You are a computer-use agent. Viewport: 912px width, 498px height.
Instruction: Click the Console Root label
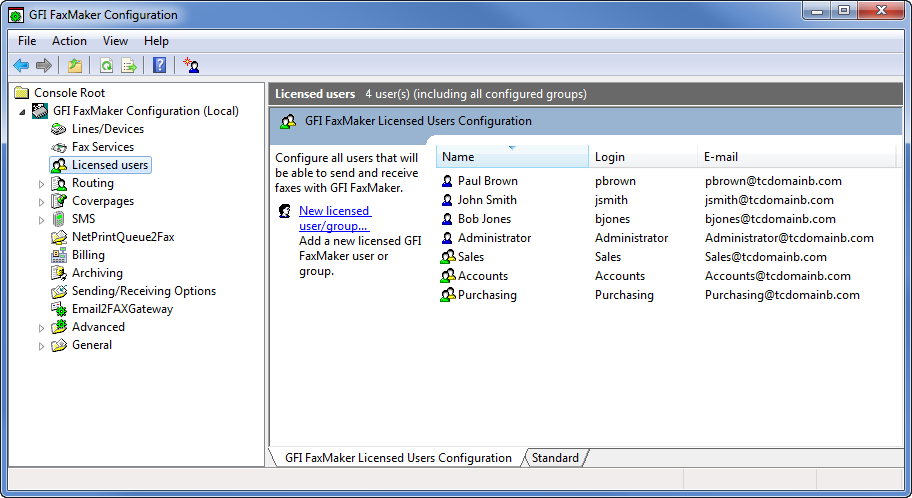(x=69, y=93)
